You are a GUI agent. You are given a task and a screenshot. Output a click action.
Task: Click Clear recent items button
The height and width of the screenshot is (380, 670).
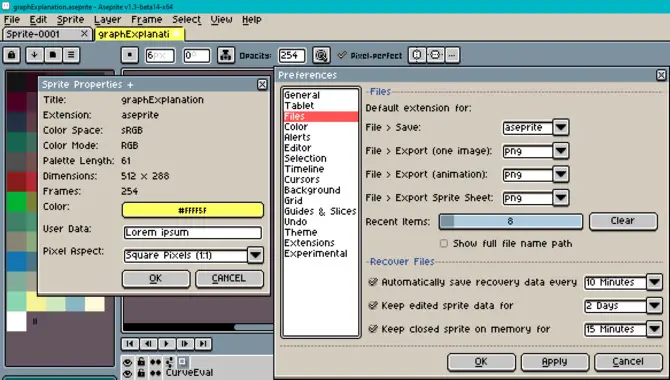pos(623,221)
